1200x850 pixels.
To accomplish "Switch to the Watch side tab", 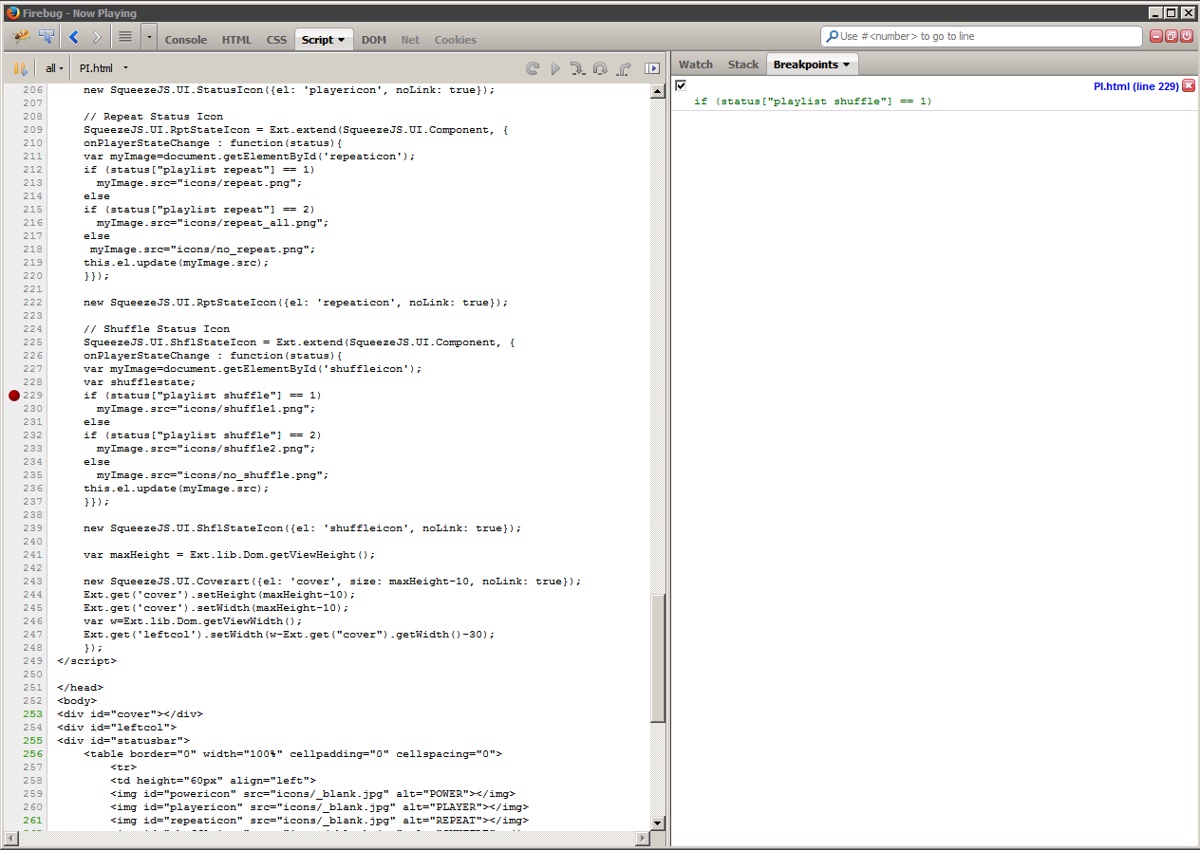I will tap(696, 64).
